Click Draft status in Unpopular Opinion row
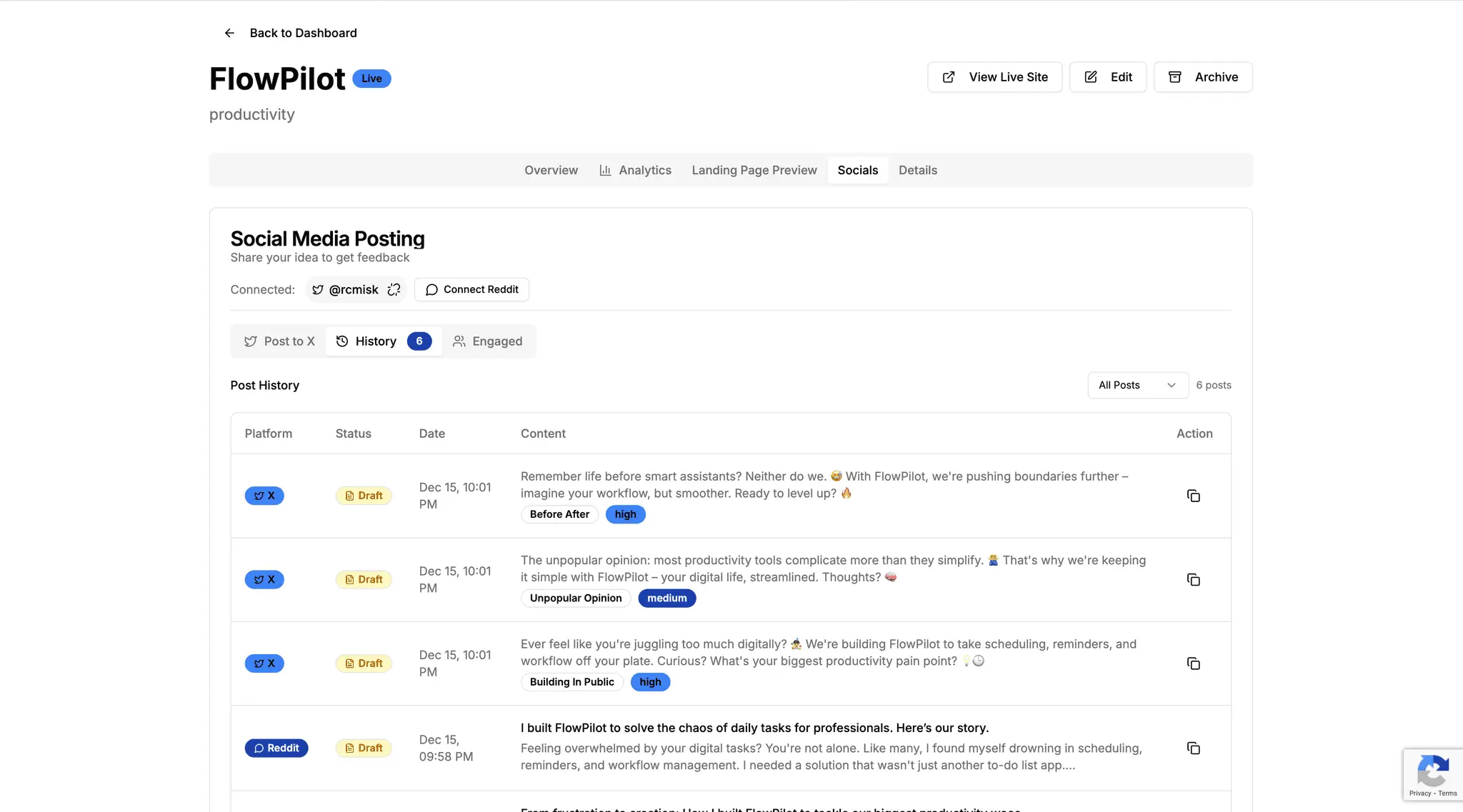The height and width of the screenshot is (812, 1463). tap(364, 579)
